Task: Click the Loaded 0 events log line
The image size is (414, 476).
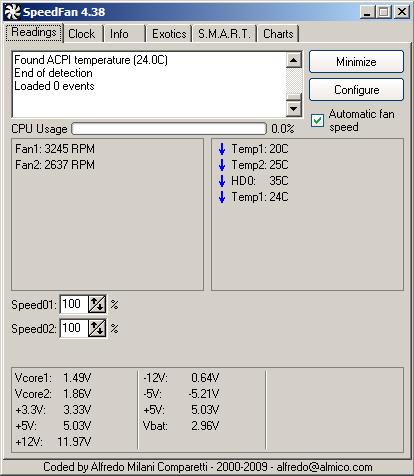Action: 54,86
